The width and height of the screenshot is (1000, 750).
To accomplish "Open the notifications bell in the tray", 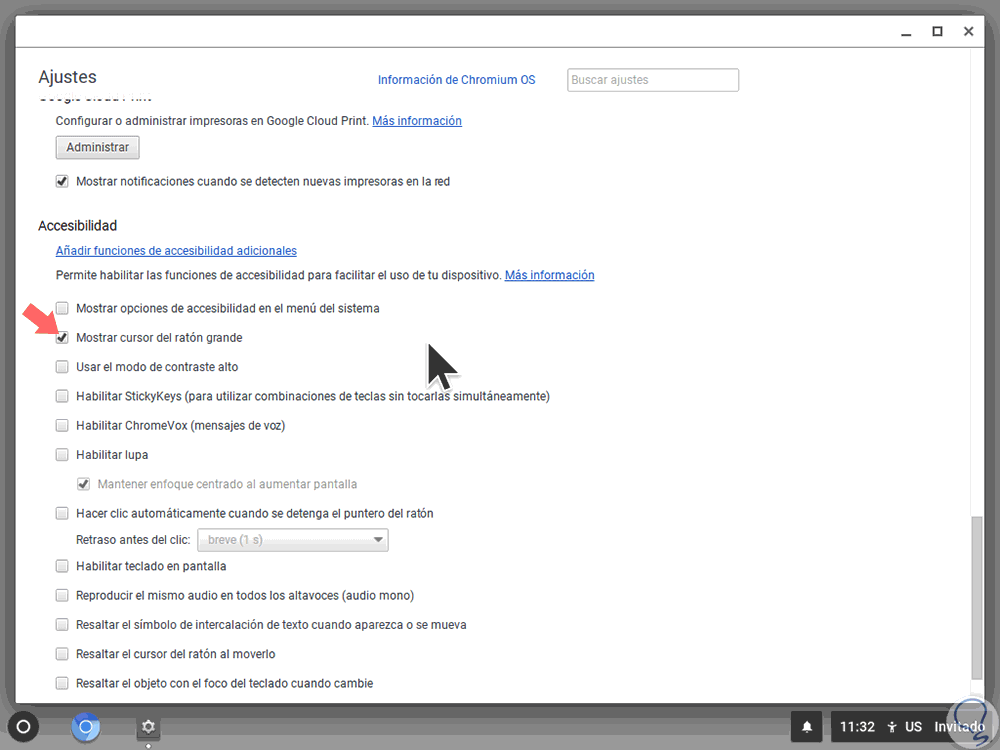I will (x=807, y=727).
